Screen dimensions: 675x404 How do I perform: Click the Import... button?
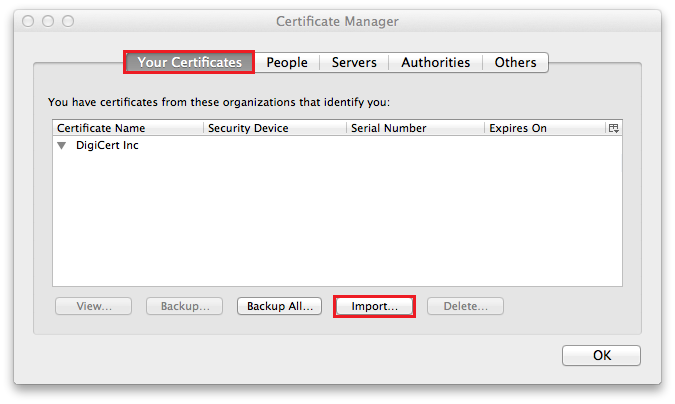[x=374, y=306]
